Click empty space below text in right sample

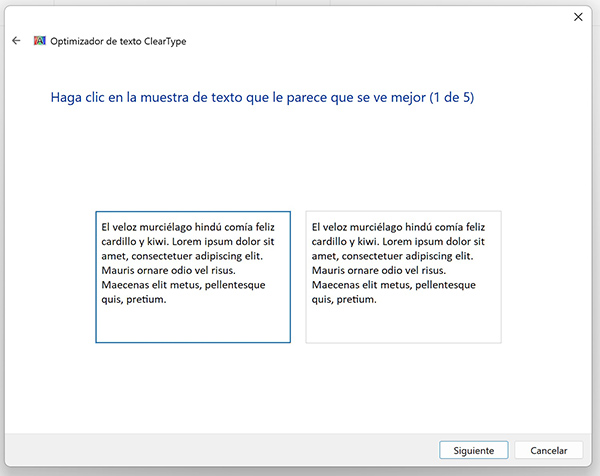pos(403,325)
